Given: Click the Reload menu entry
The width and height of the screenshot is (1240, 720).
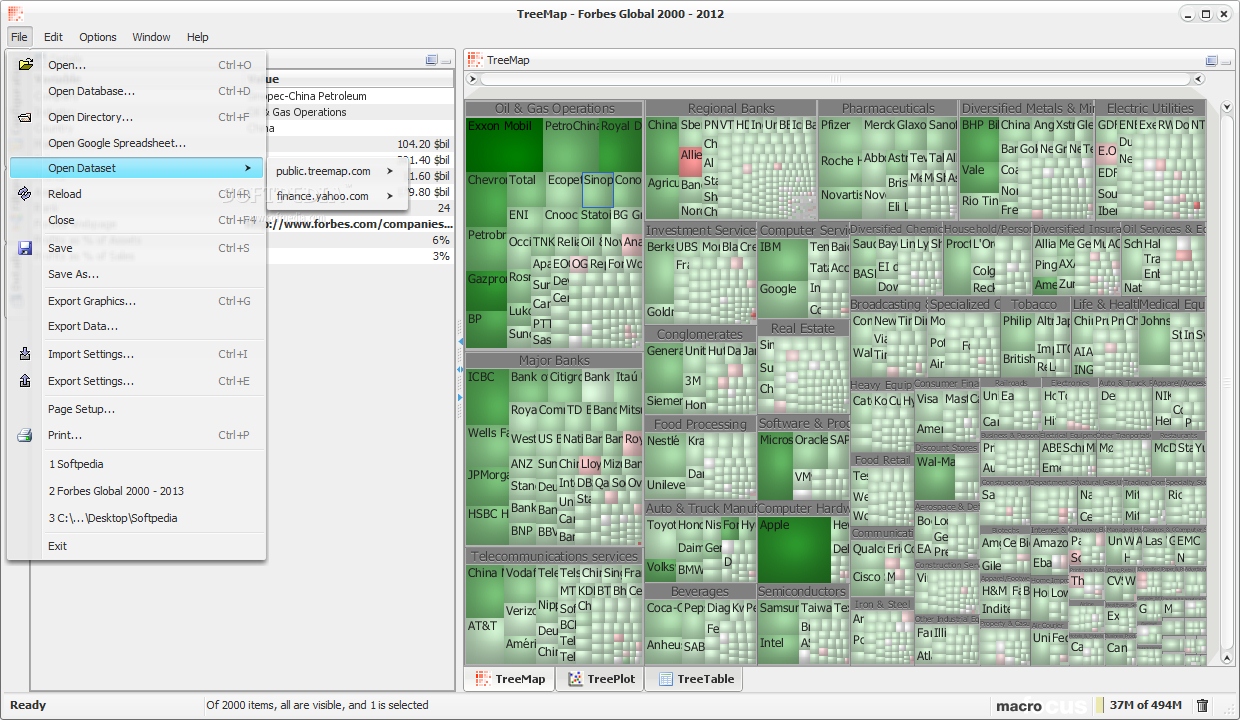Looking at the screenshot, I should [x=136, y=194].
